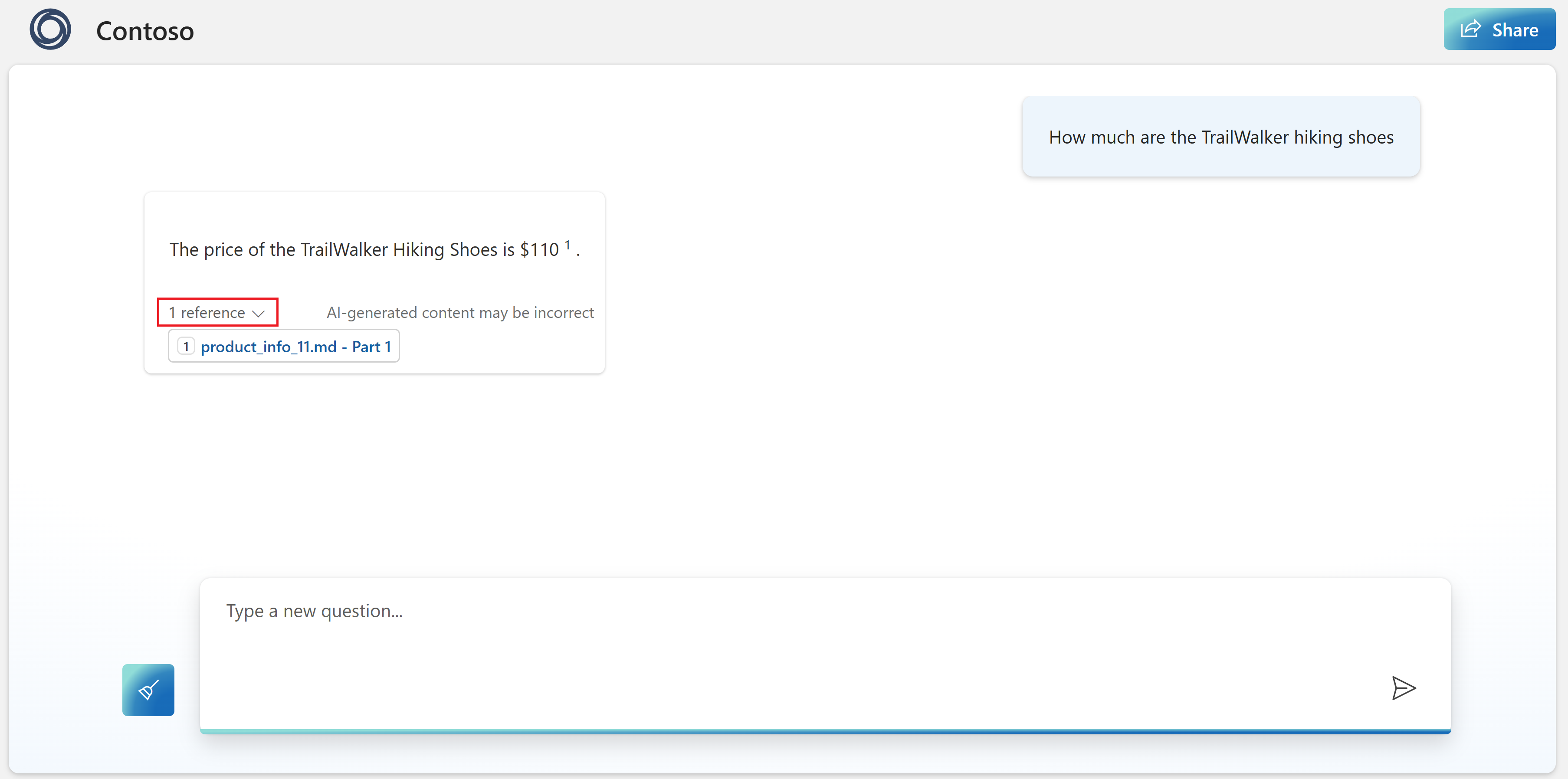Click the Share button

click(x=1499, y=29)
